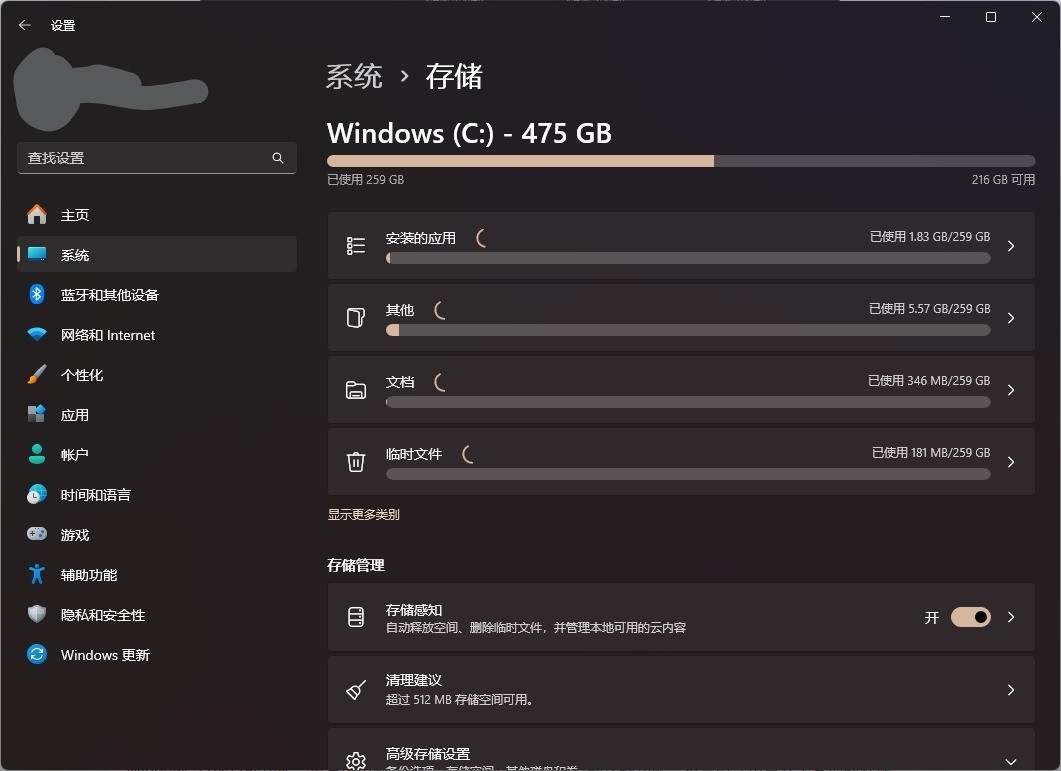Open installed apps chevron arrow
1061x771 pixels.
(x=1010, y=246)
